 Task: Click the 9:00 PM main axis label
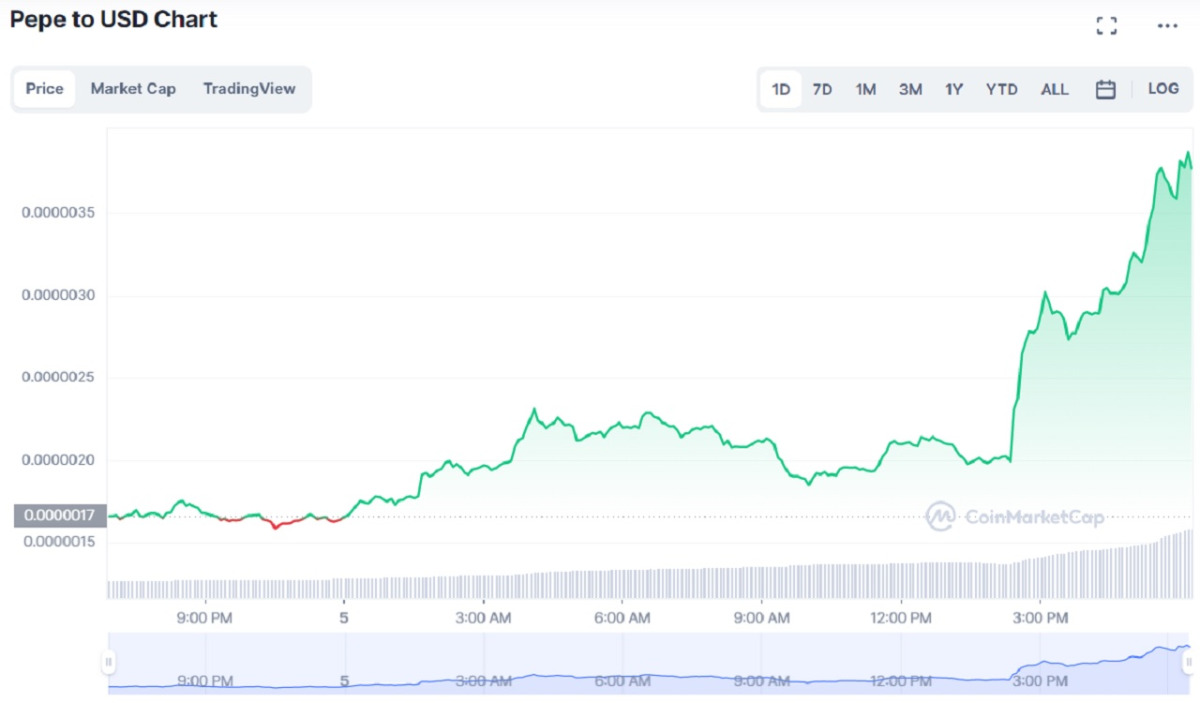205,618
